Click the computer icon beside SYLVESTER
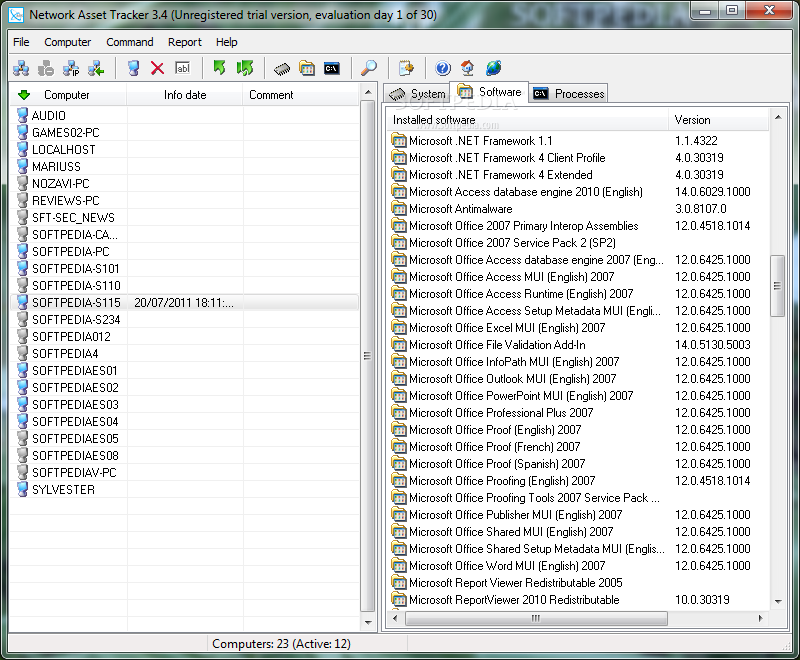 [x=22, y=489]
